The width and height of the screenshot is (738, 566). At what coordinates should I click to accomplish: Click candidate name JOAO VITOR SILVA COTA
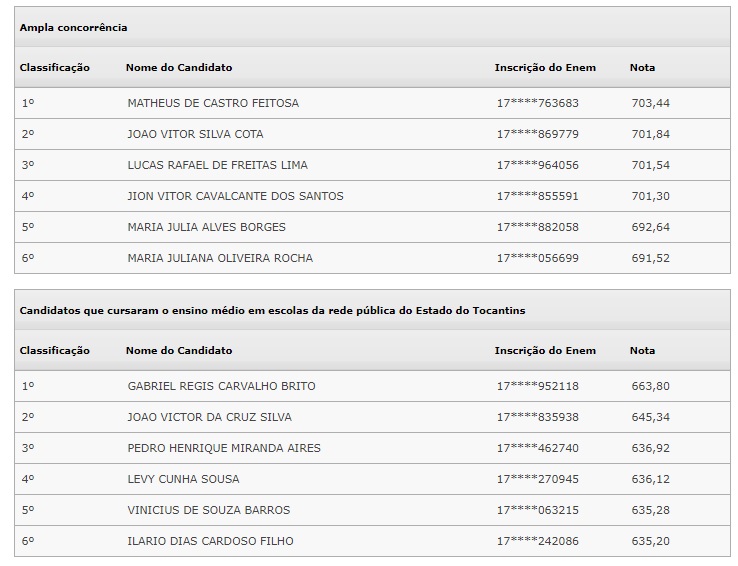coord(195,134)
